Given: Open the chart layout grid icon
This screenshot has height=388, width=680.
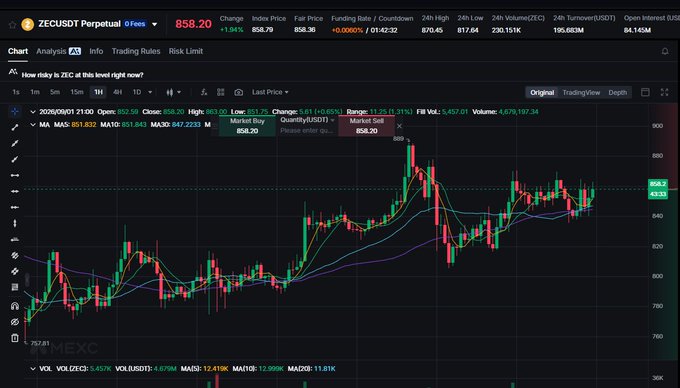Looking at the screenshot, I should click(221, 92).
